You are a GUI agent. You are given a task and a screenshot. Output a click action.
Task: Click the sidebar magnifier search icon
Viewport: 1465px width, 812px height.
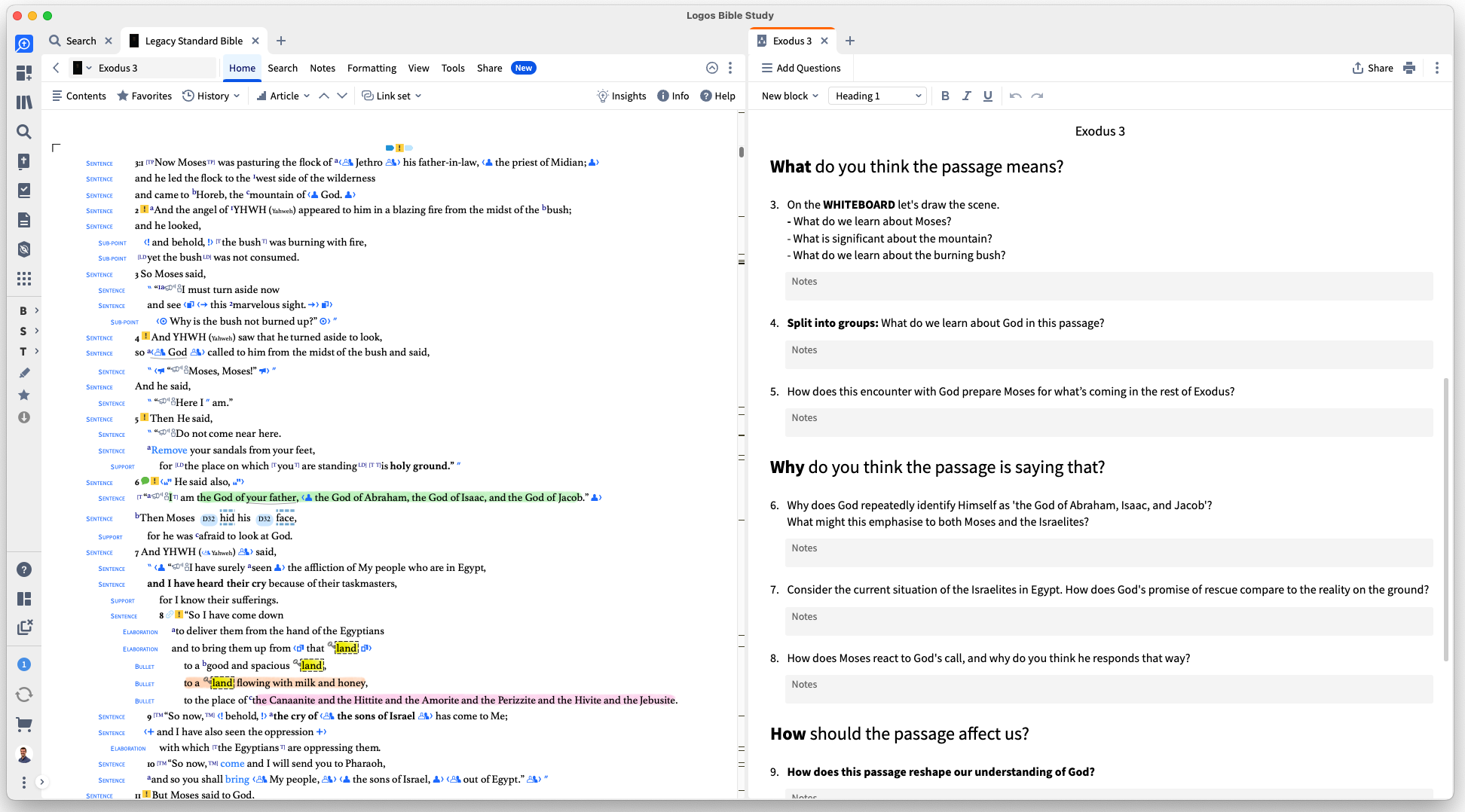tap(24, 132)
